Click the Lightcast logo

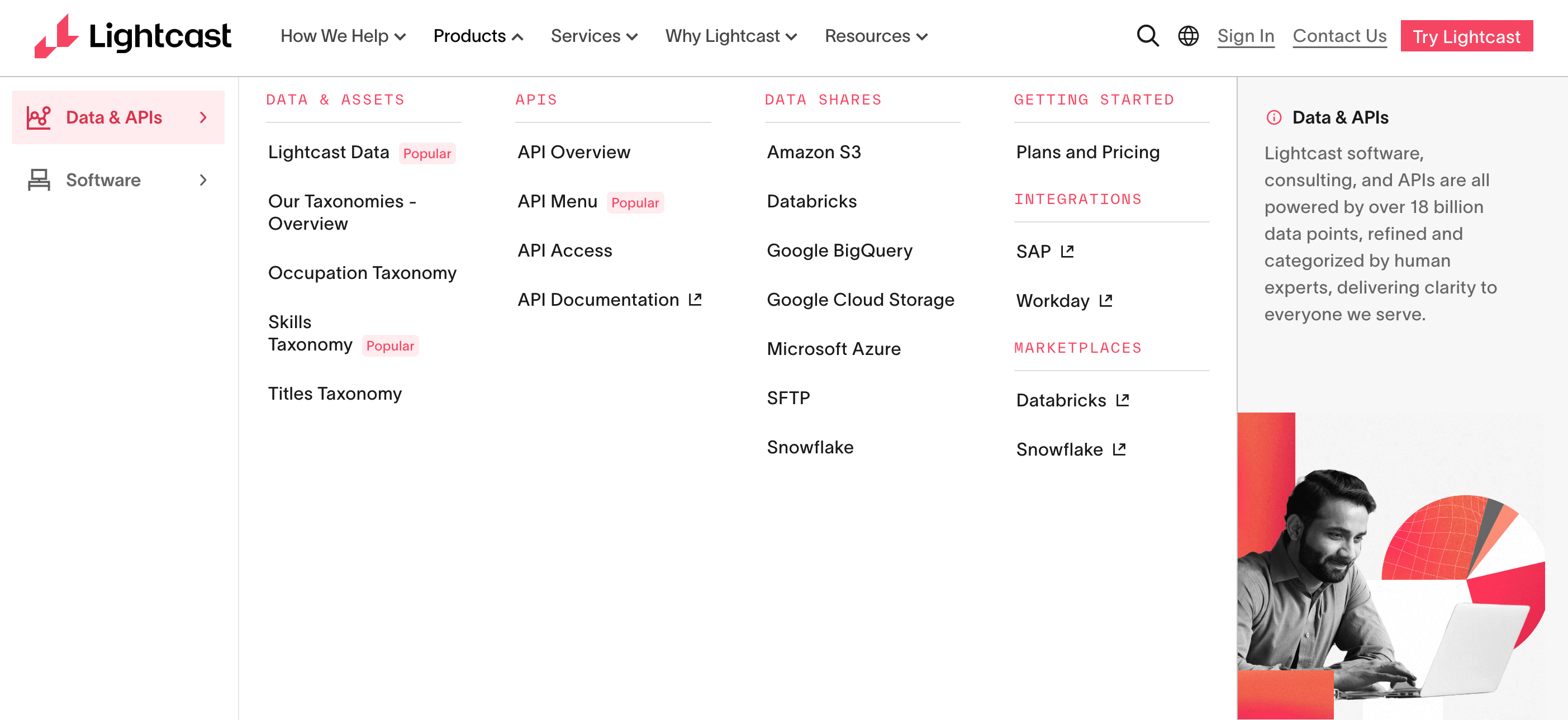pyautogui.click(x=132, y=36)
